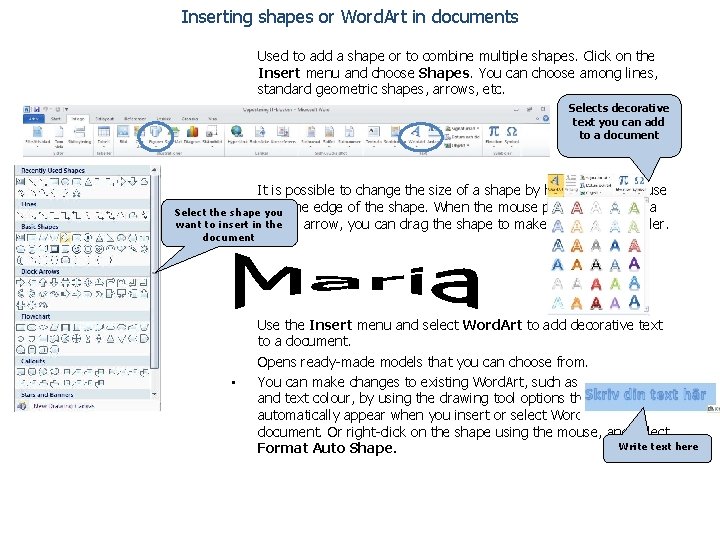
Task: Switch to the Start tab
Action: (x=56, y=119)
